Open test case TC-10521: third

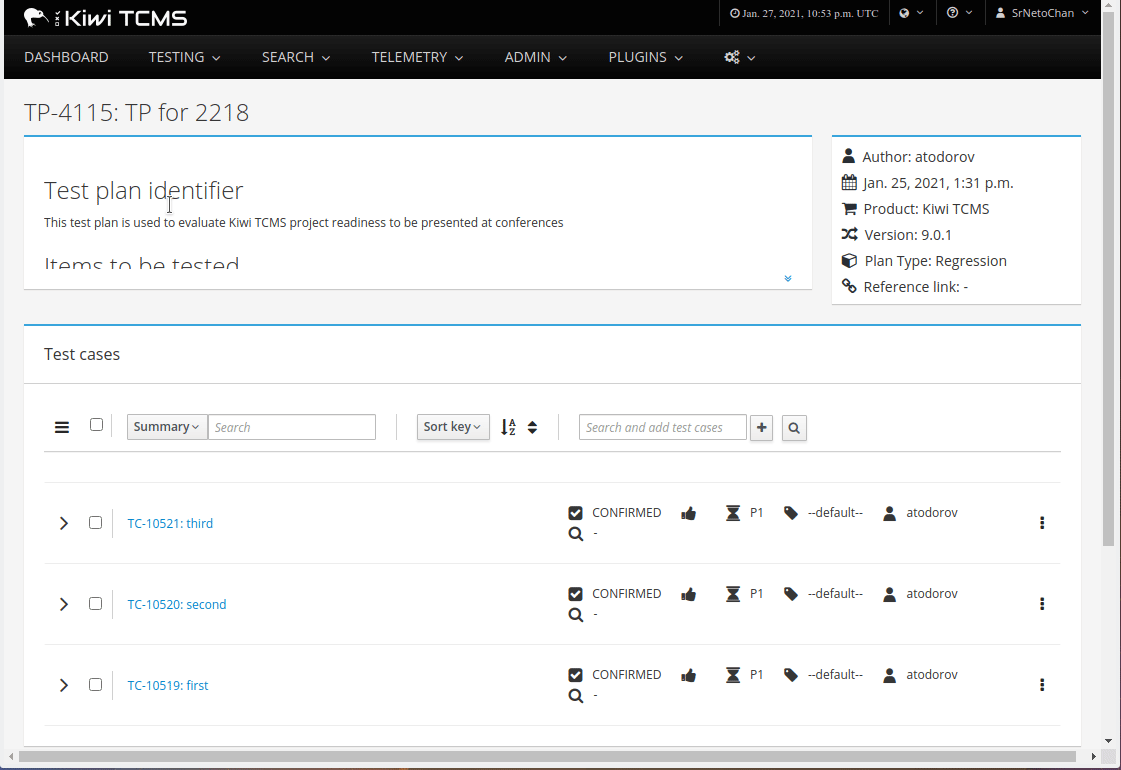click(170, 523)
